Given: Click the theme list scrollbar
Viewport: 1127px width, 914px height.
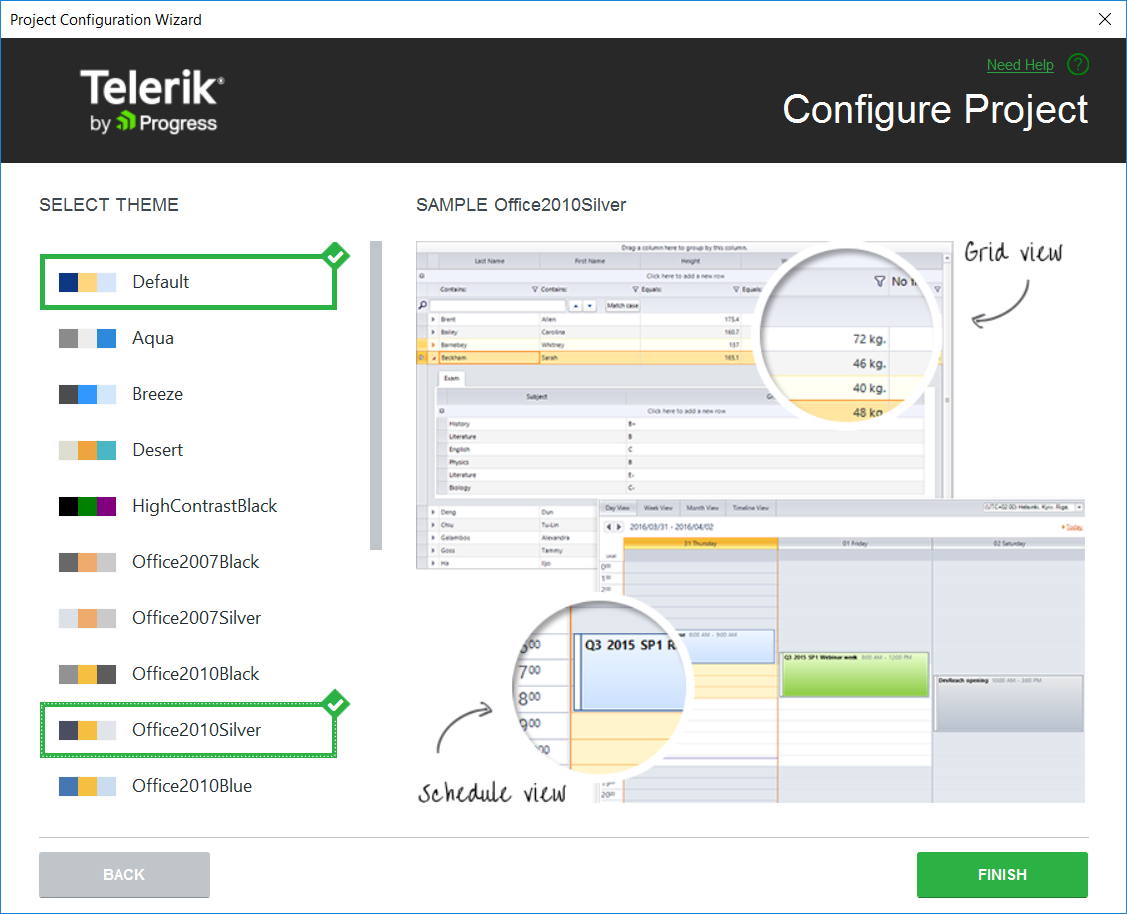Looking at the screenshot, I should pos(376,395).
